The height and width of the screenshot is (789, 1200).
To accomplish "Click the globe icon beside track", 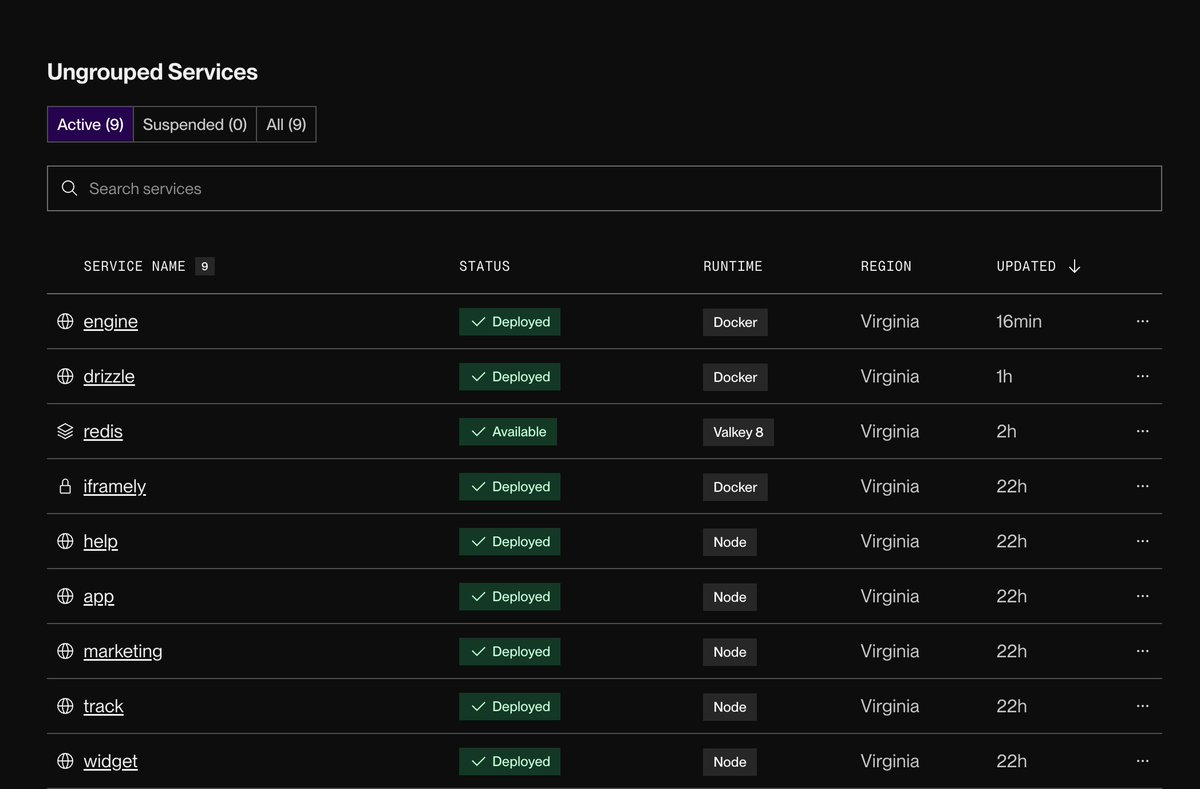I will pyautogui.click(x=65, y=707).
